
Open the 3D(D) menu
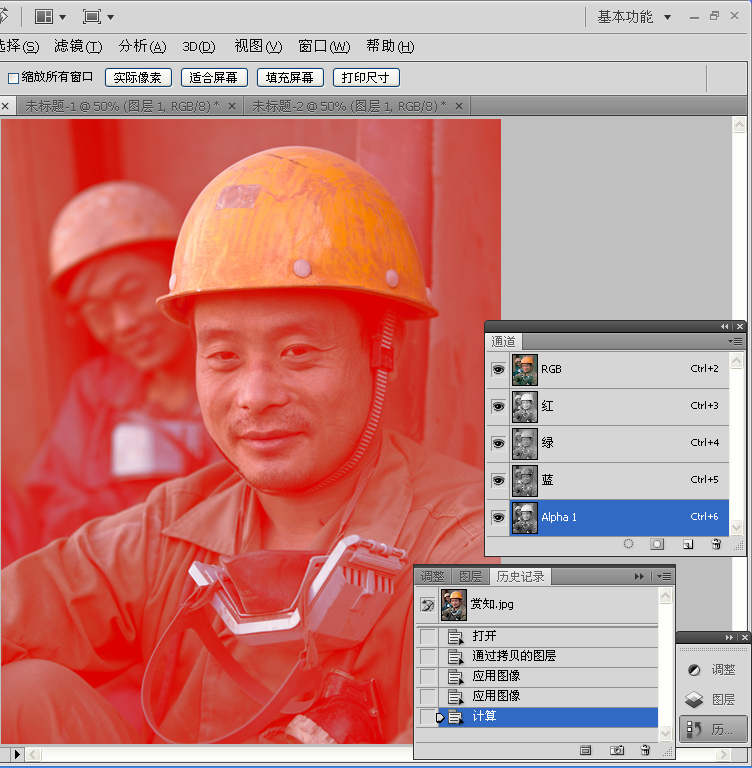[198, 46]
